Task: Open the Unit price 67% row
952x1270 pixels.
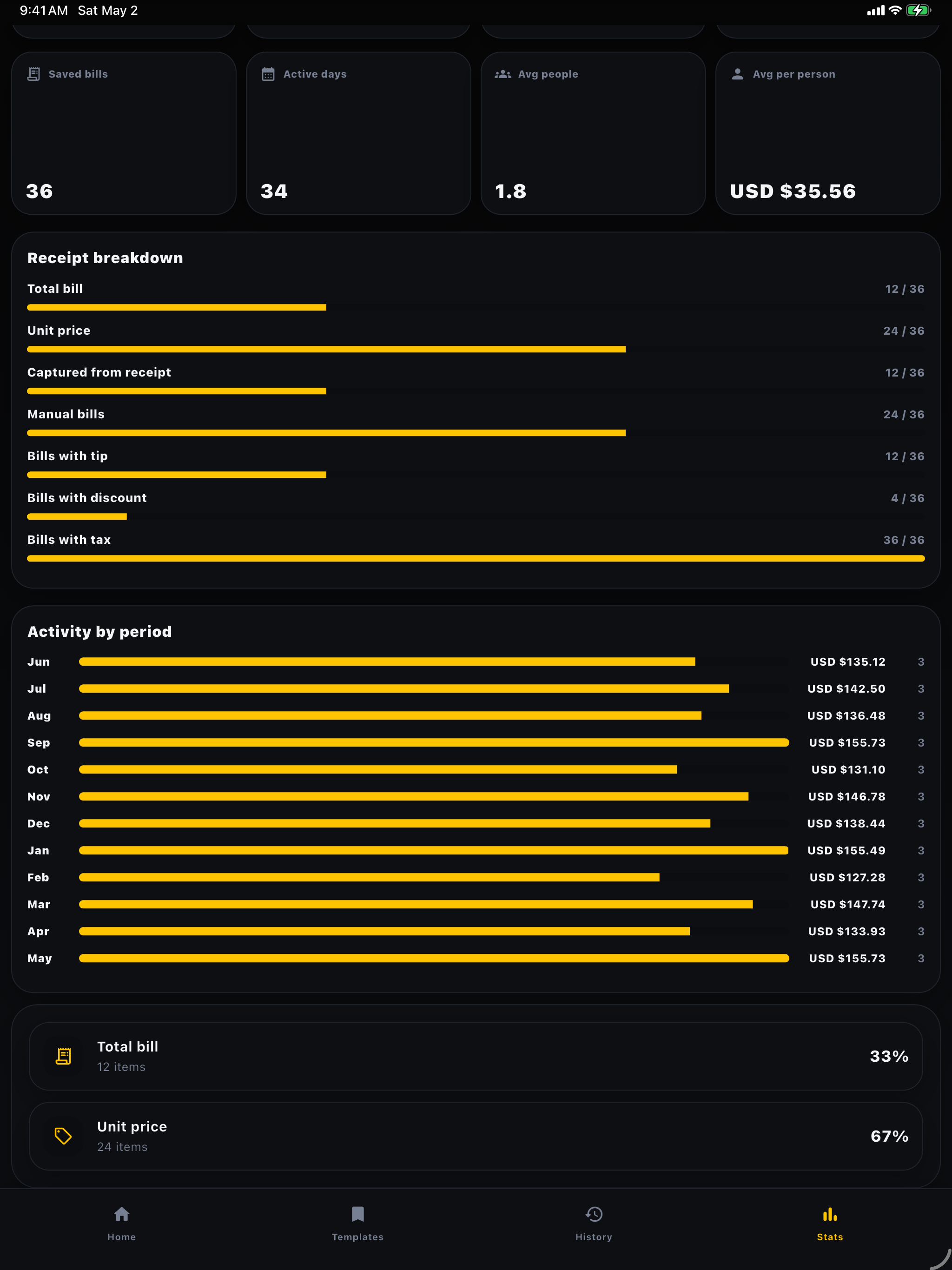Action: tap(476, 1136)
